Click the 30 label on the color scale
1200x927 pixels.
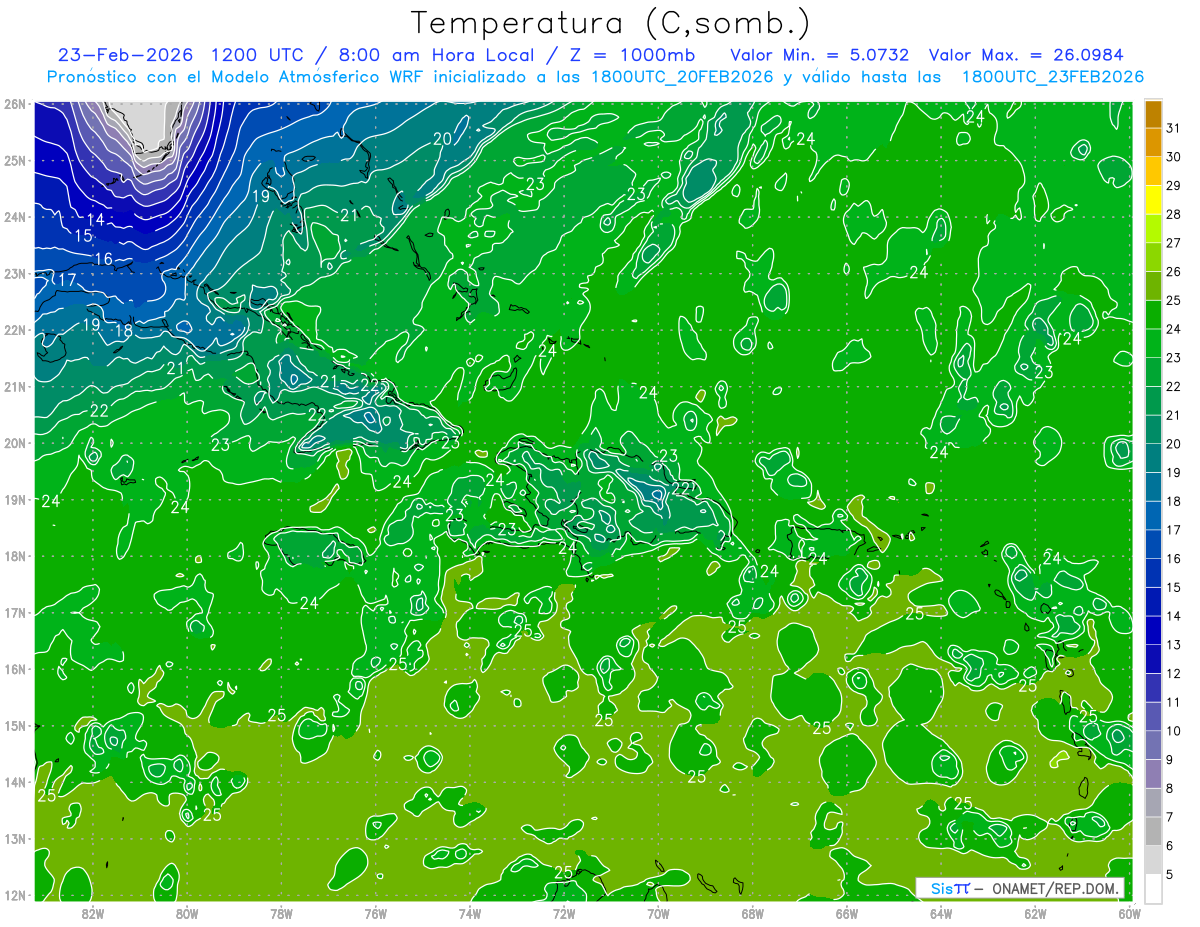click(1173, 157)
